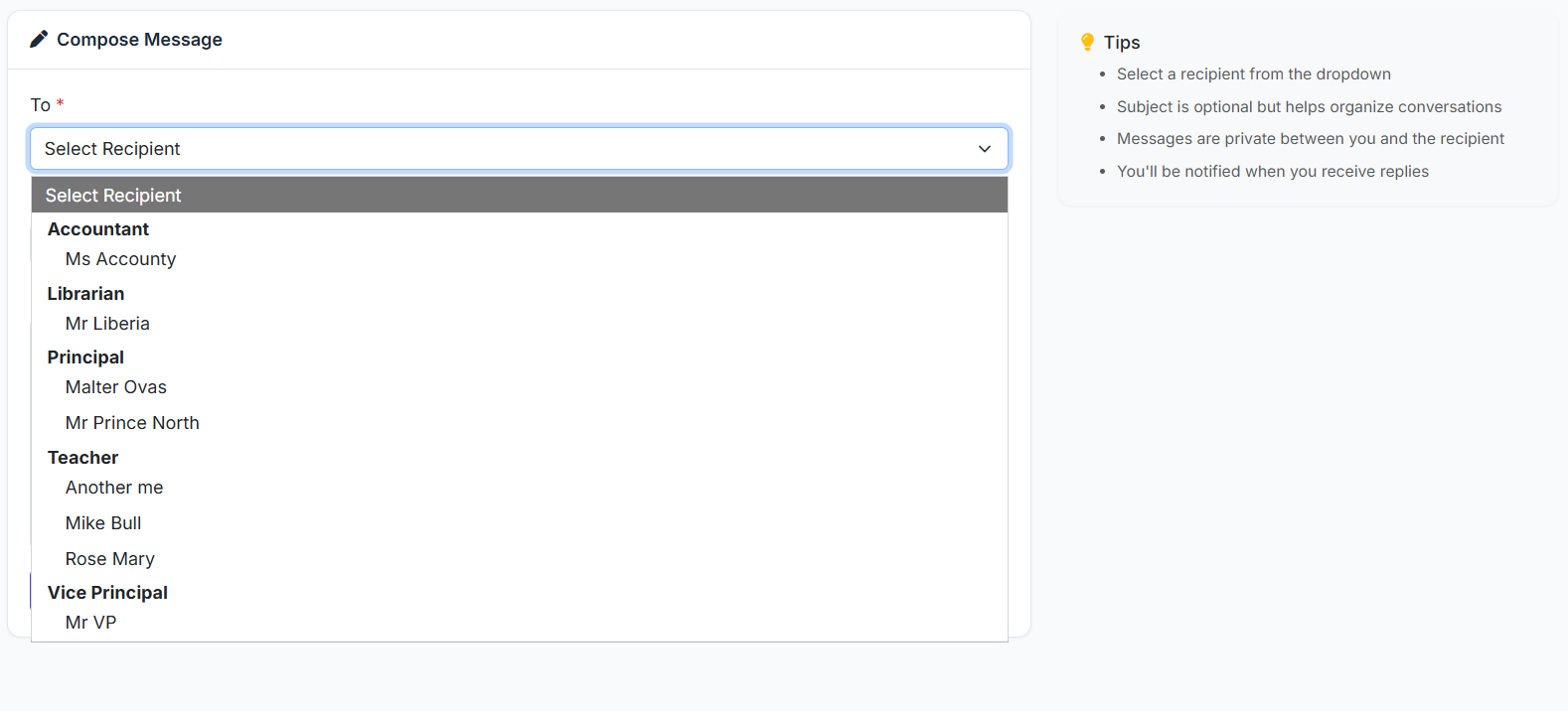Click the pencil icon beside Compose Message

click(39, 40)
